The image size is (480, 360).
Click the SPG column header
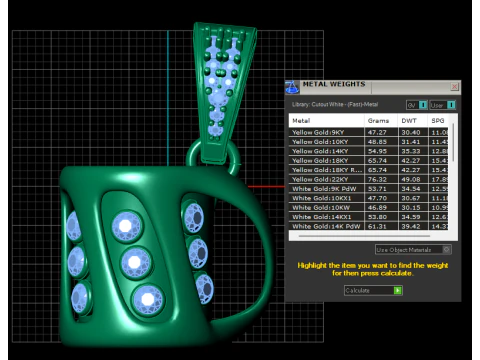[x=438, y=121]
